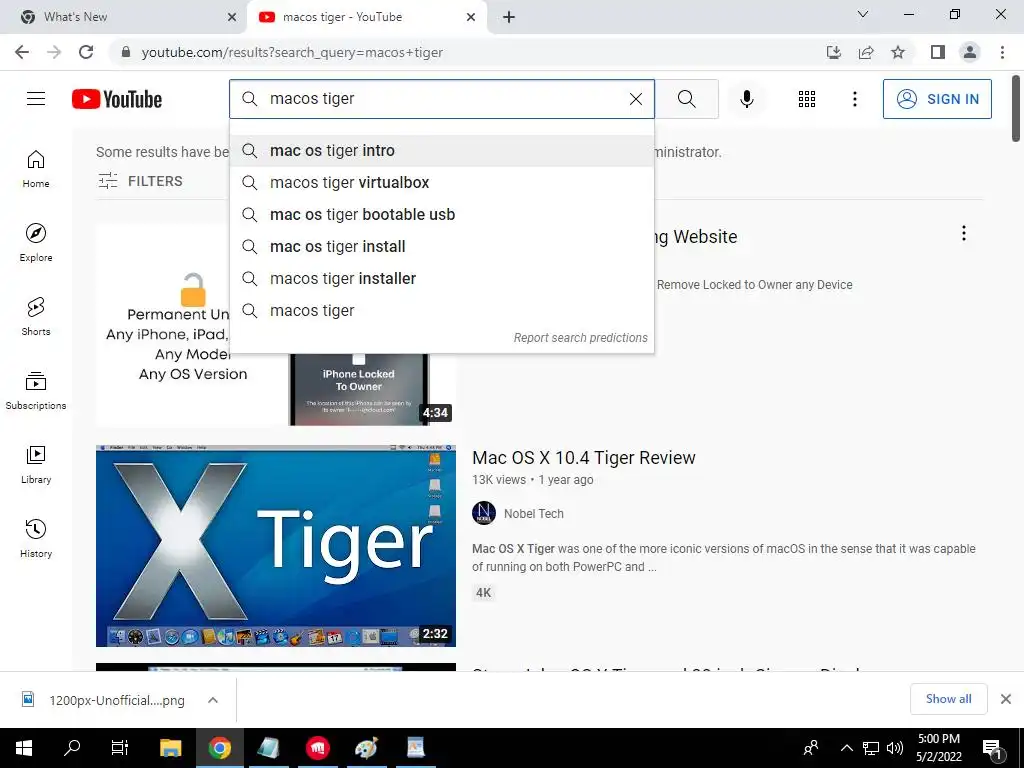Share this page from address bar
This screenshot has width=1024, height=768.
tap(866, 52)
